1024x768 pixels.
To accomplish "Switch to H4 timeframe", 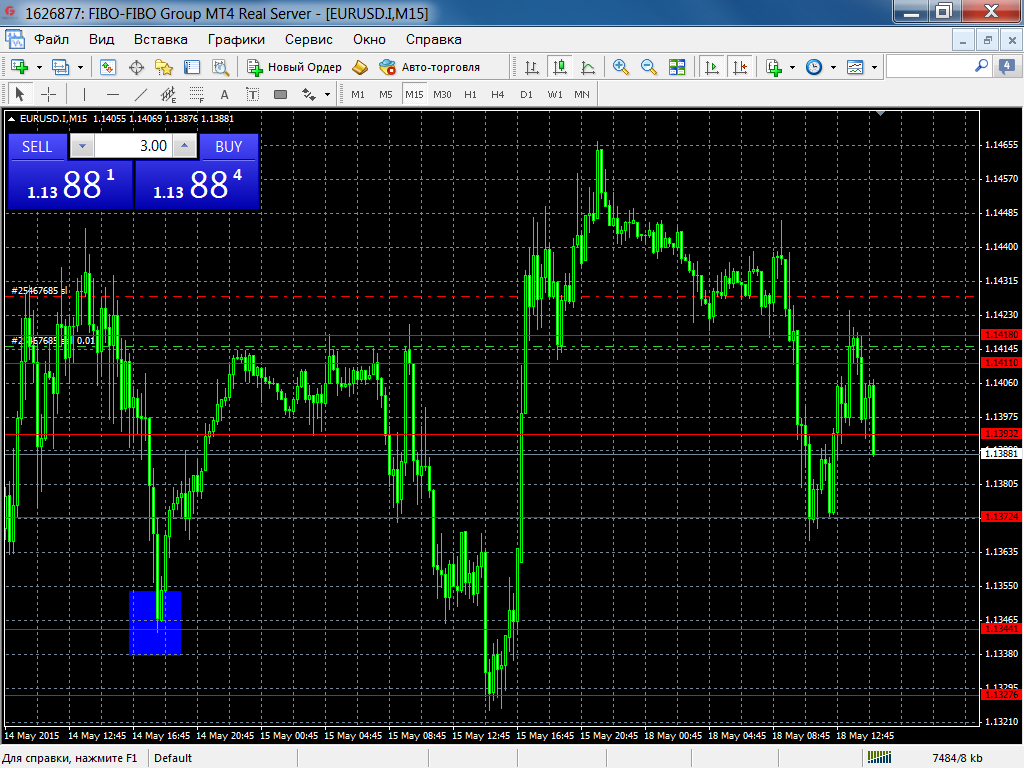I will [498, 95].
